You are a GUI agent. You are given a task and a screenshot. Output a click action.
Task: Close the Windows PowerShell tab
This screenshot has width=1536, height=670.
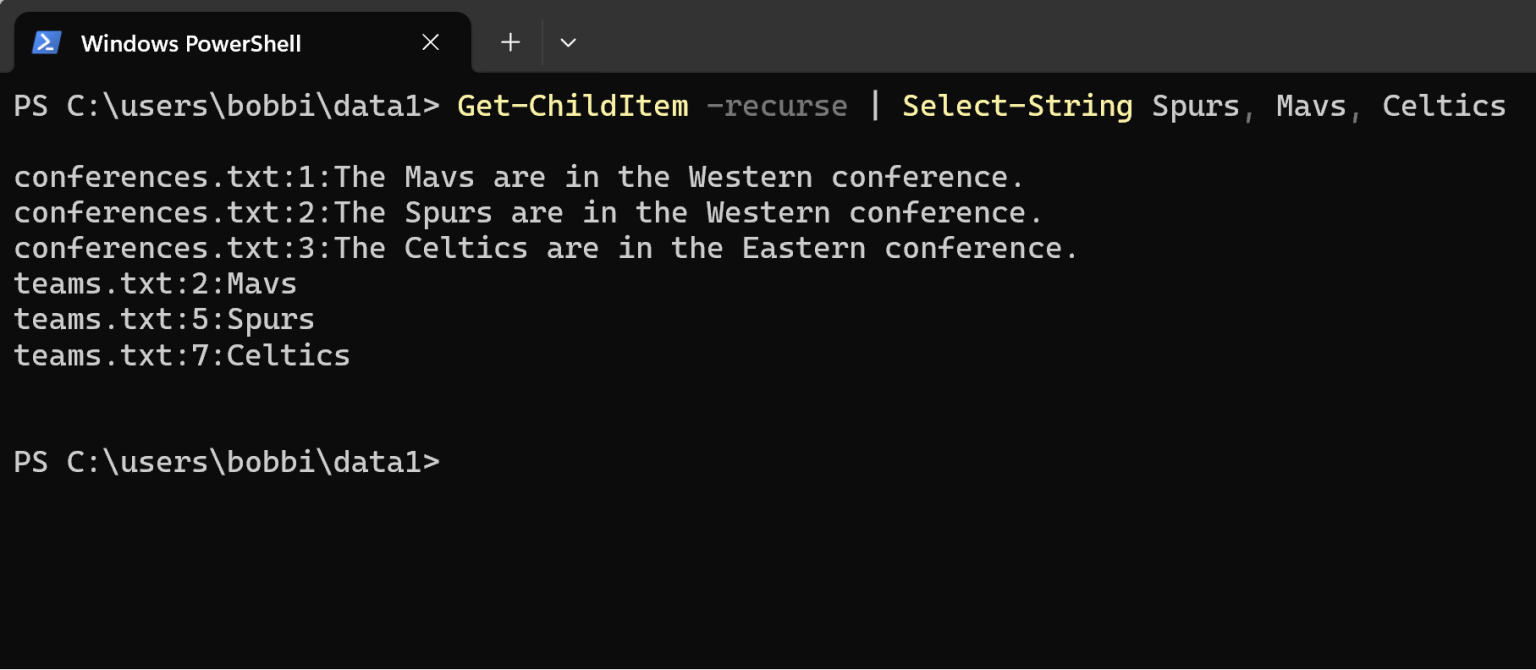[430, 42]
